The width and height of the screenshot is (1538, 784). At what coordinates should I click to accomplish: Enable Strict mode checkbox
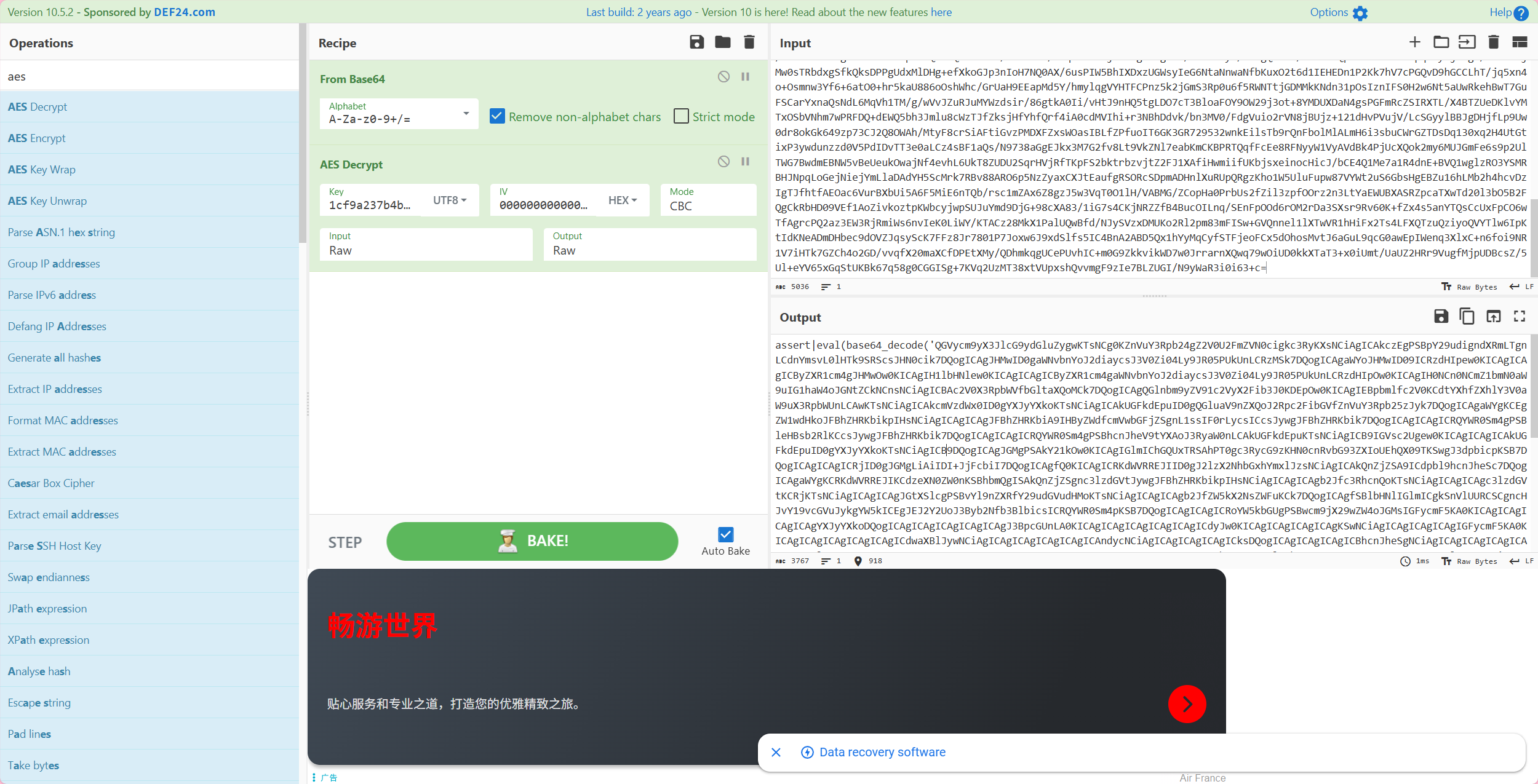click(x=681, y=116)
